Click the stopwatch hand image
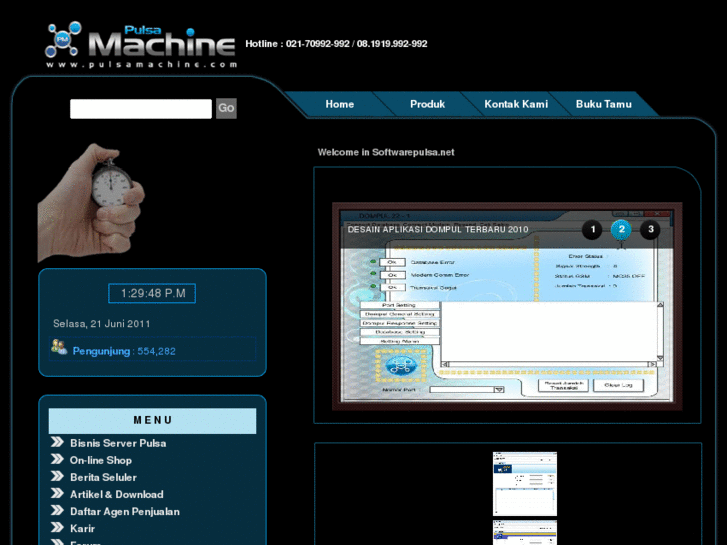This screenshot has width=727, height=545. pyautogui.click(x=91, y=203)
